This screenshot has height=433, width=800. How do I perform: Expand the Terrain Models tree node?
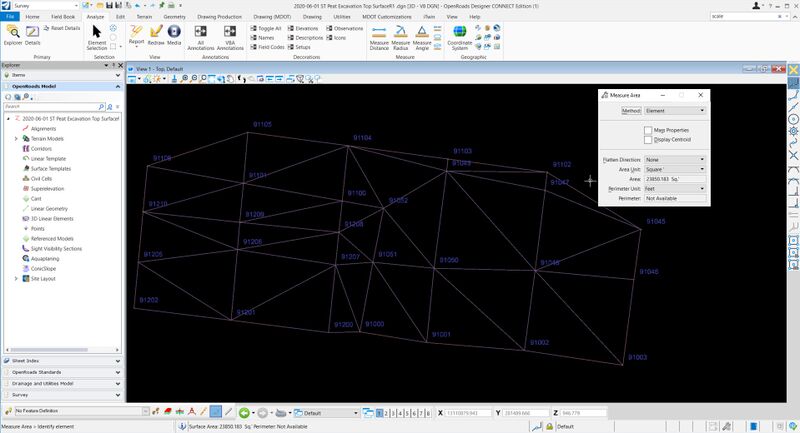16,139
